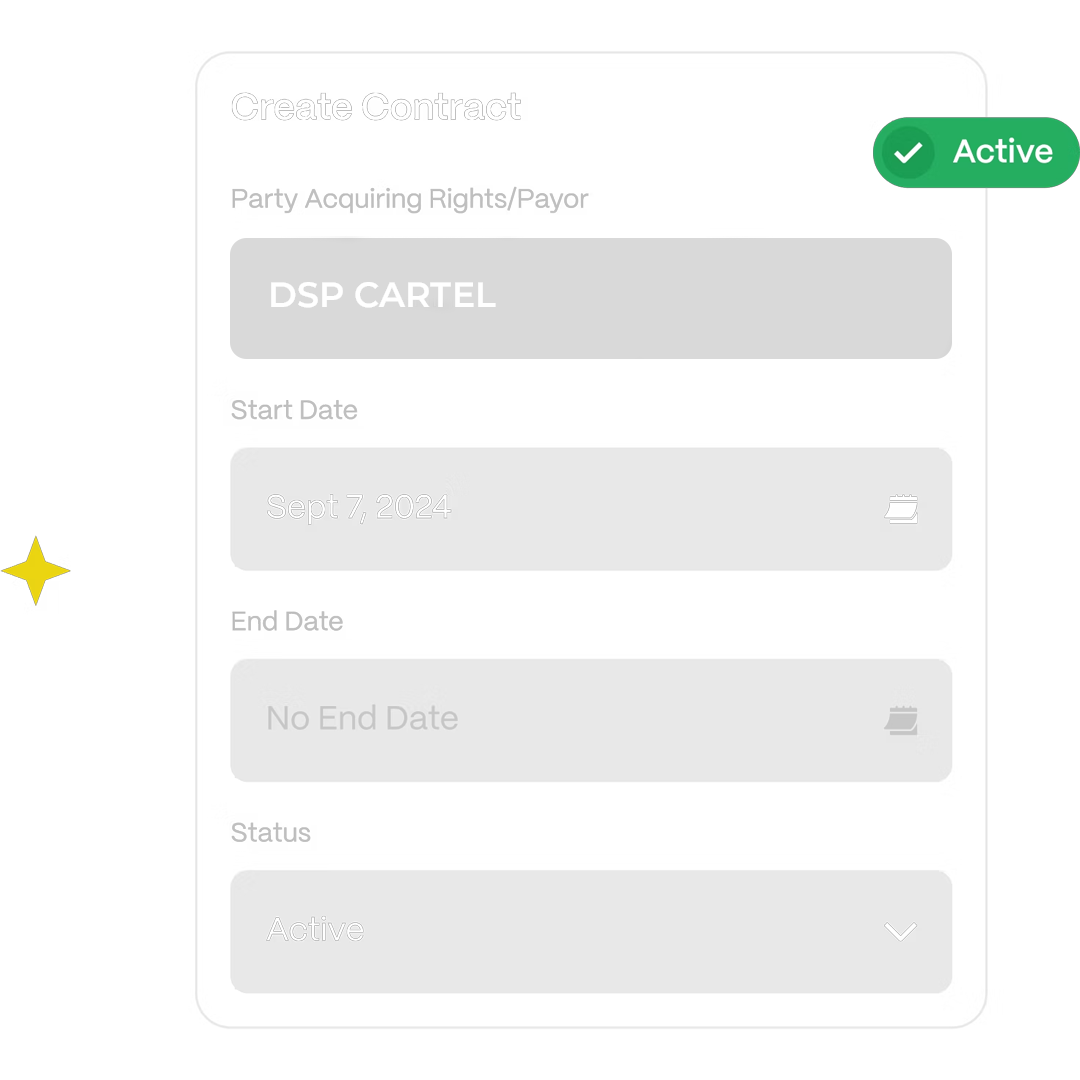
Task: Click the DSP CARTEL text
Action: point(382,296)
